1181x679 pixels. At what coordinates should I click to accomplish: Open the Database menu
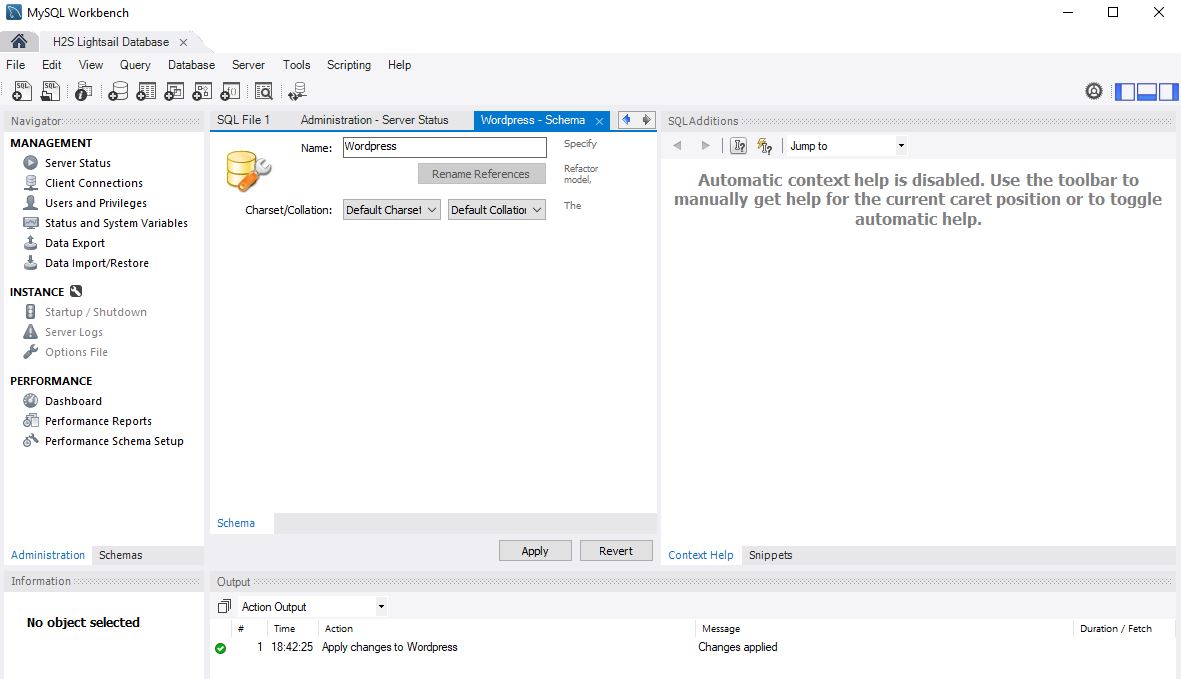point(191,65)
